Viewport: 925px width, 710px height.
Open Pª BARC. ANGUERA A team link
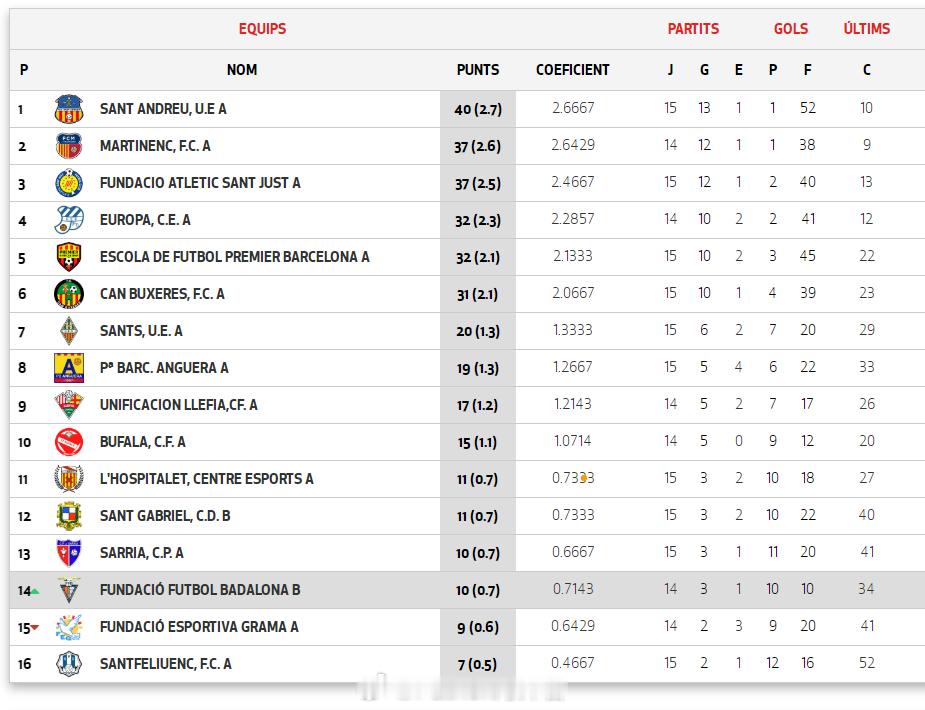coord(164,368)
